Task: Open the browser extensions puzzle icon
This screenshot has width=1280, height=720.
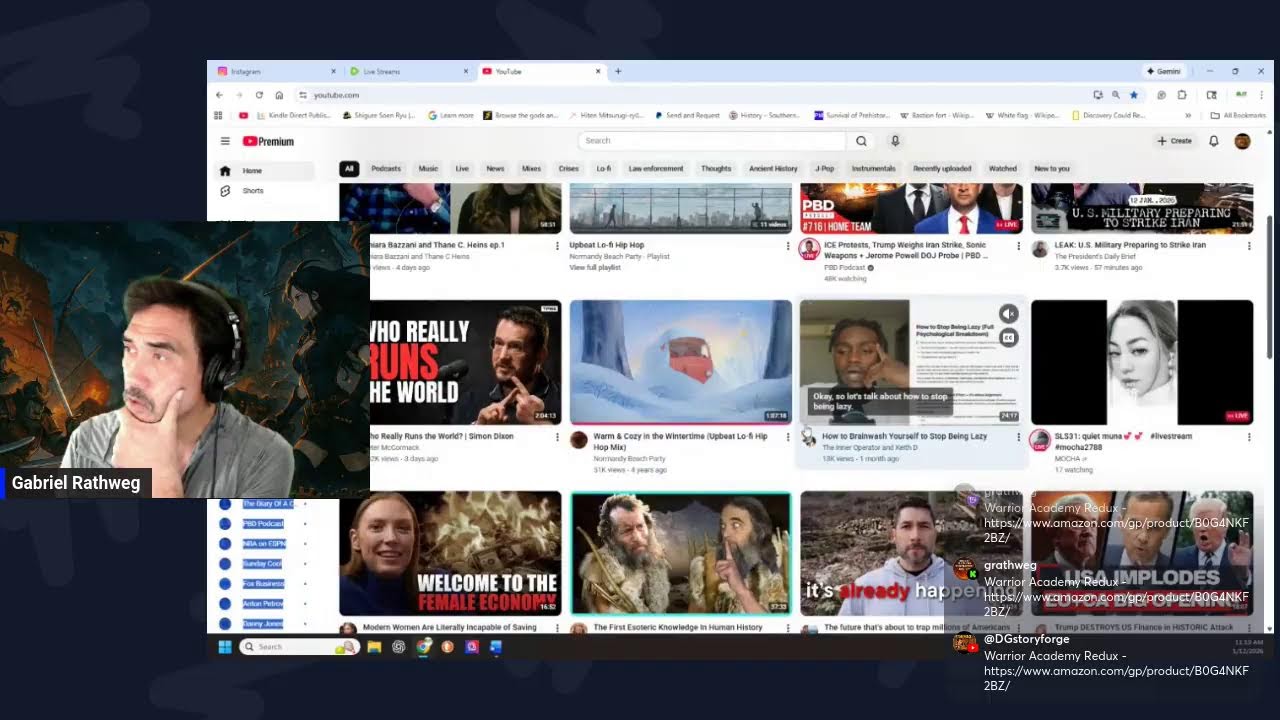Action: [x=1182, y=95]
